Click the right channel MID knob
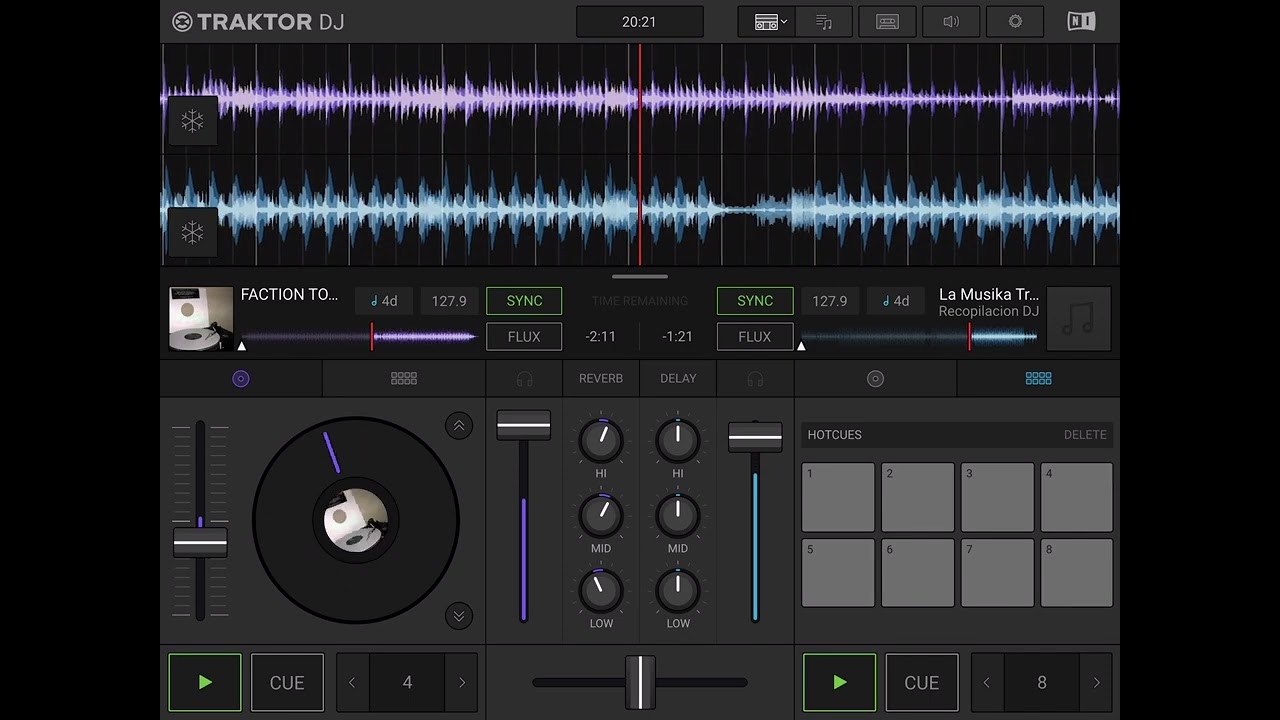 [x=678, y=516]
